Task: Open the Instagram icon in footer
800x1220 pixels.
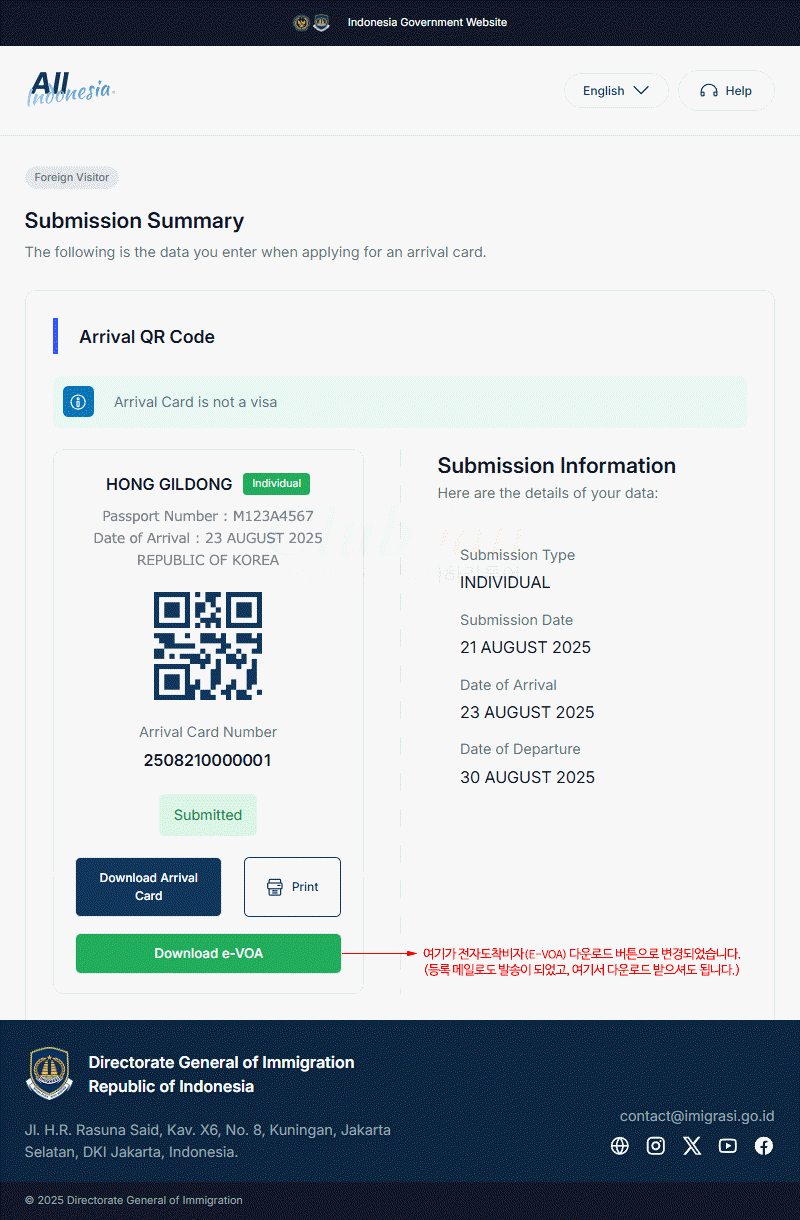Action: pos(656,1146)
